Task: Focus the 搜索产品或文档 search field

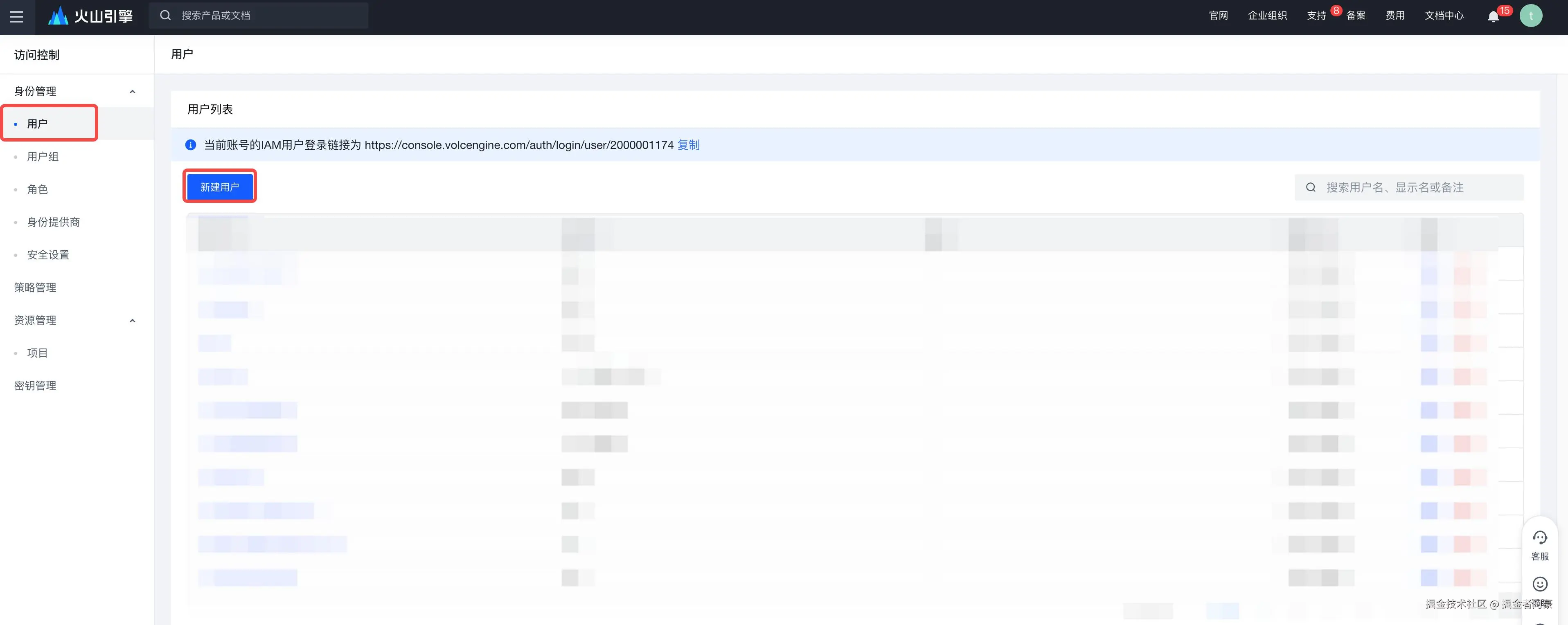Action: tap(268, 16)
